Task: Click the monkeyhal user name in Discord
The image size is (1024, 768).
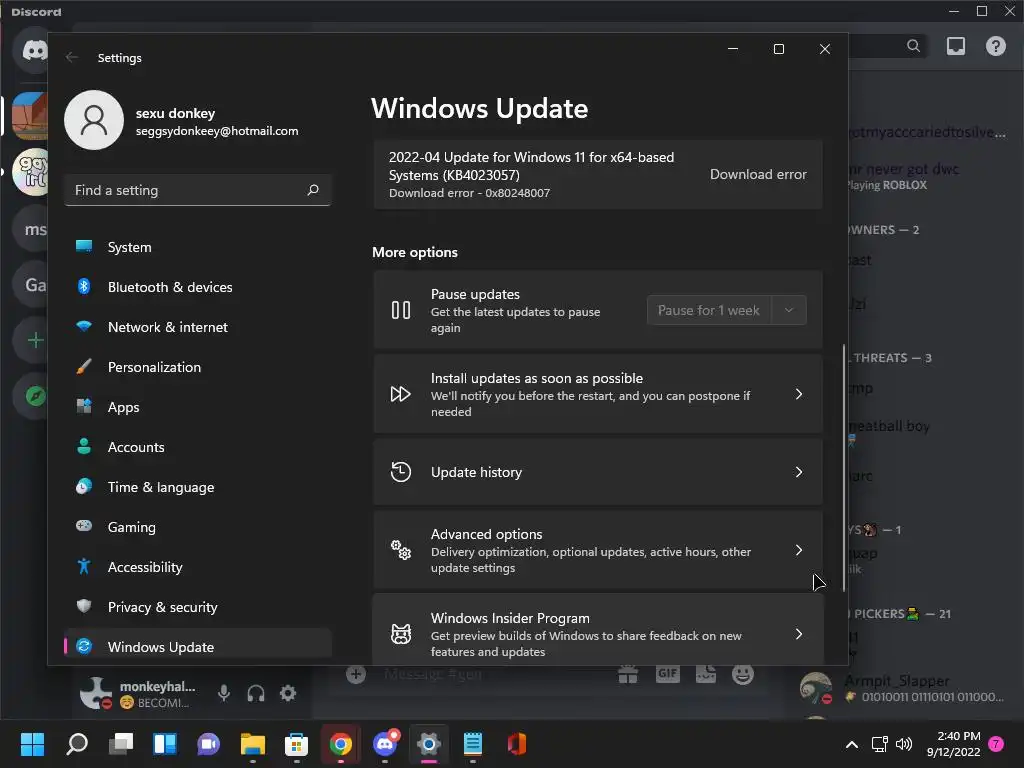Action: click(x=157, y=686)
